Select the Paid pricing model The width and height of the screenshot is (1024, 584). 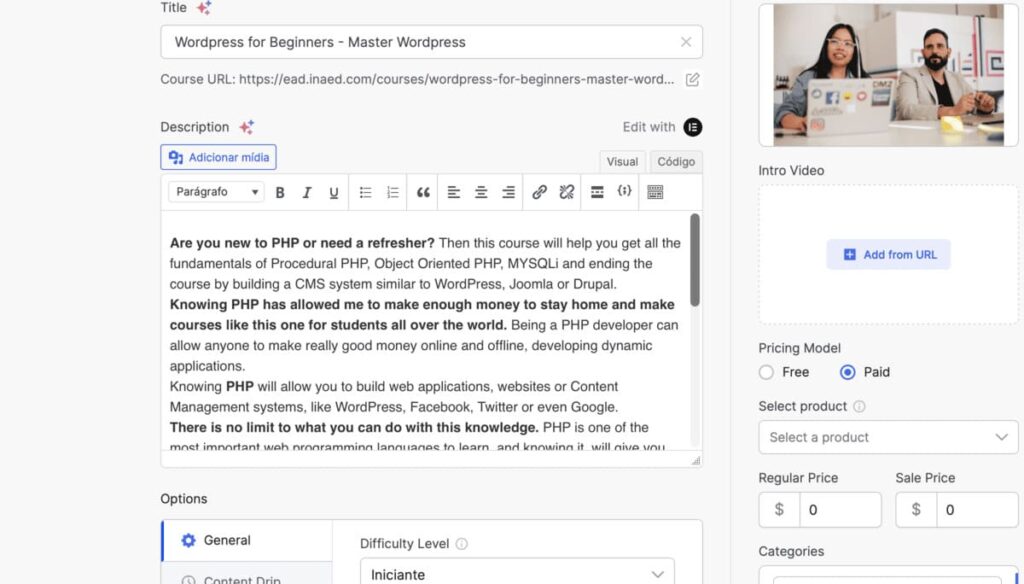(x=848, y=372)
